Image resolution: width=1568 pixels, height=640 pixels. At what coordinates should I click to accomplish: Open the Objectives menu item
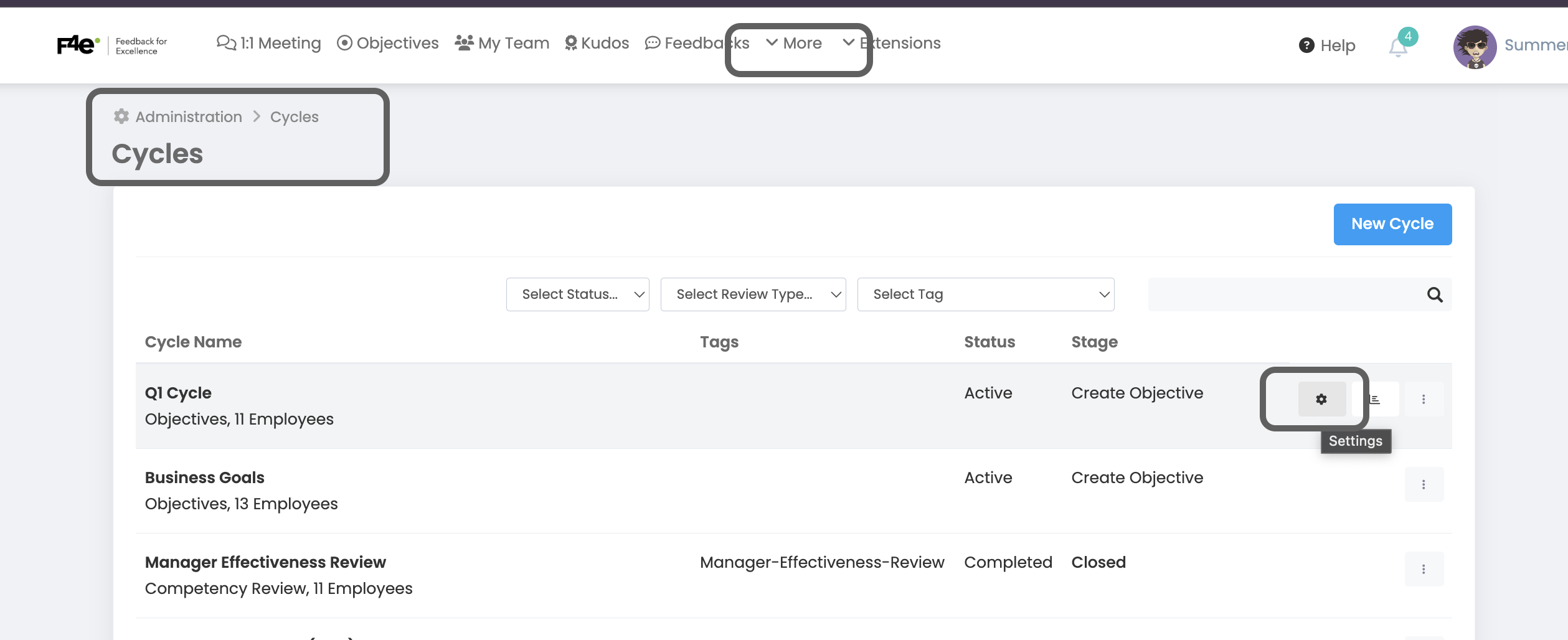coord(388,44)
